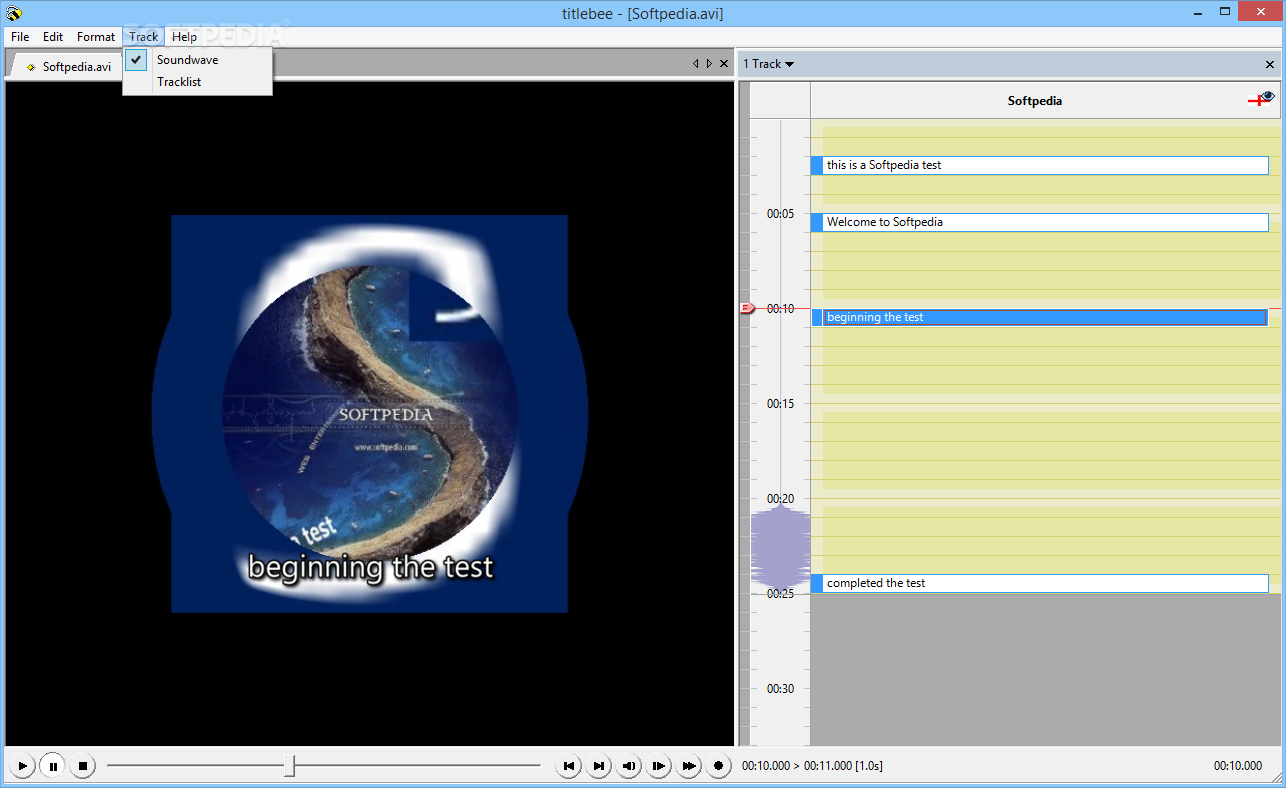Screen dimensions: 1286x788
Task: Open the Format menu
Action: 96,37
